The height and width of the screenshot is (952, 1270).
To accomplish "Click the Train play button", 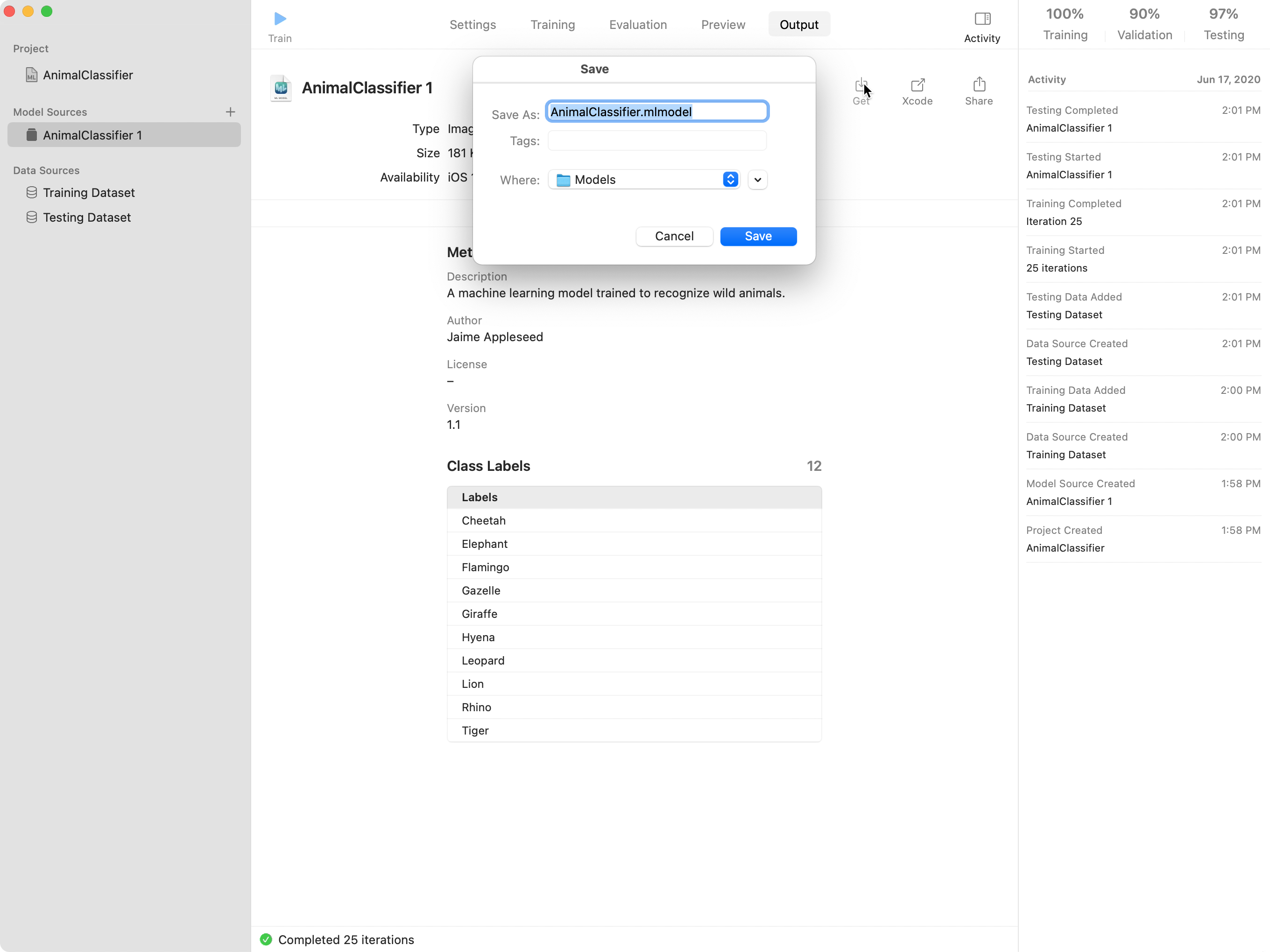I will click(x=280, y=18).
